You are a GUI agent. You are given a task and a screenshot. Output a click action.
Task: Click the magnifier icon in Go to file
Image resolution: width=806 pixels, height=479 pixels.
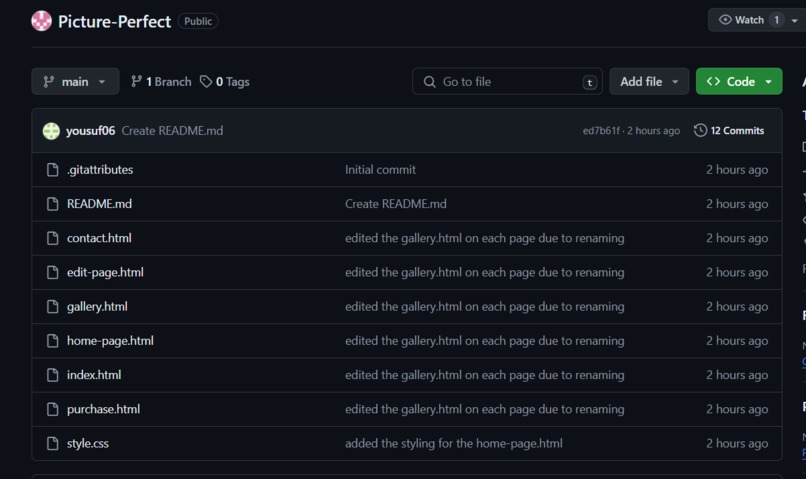pos(429,82)
